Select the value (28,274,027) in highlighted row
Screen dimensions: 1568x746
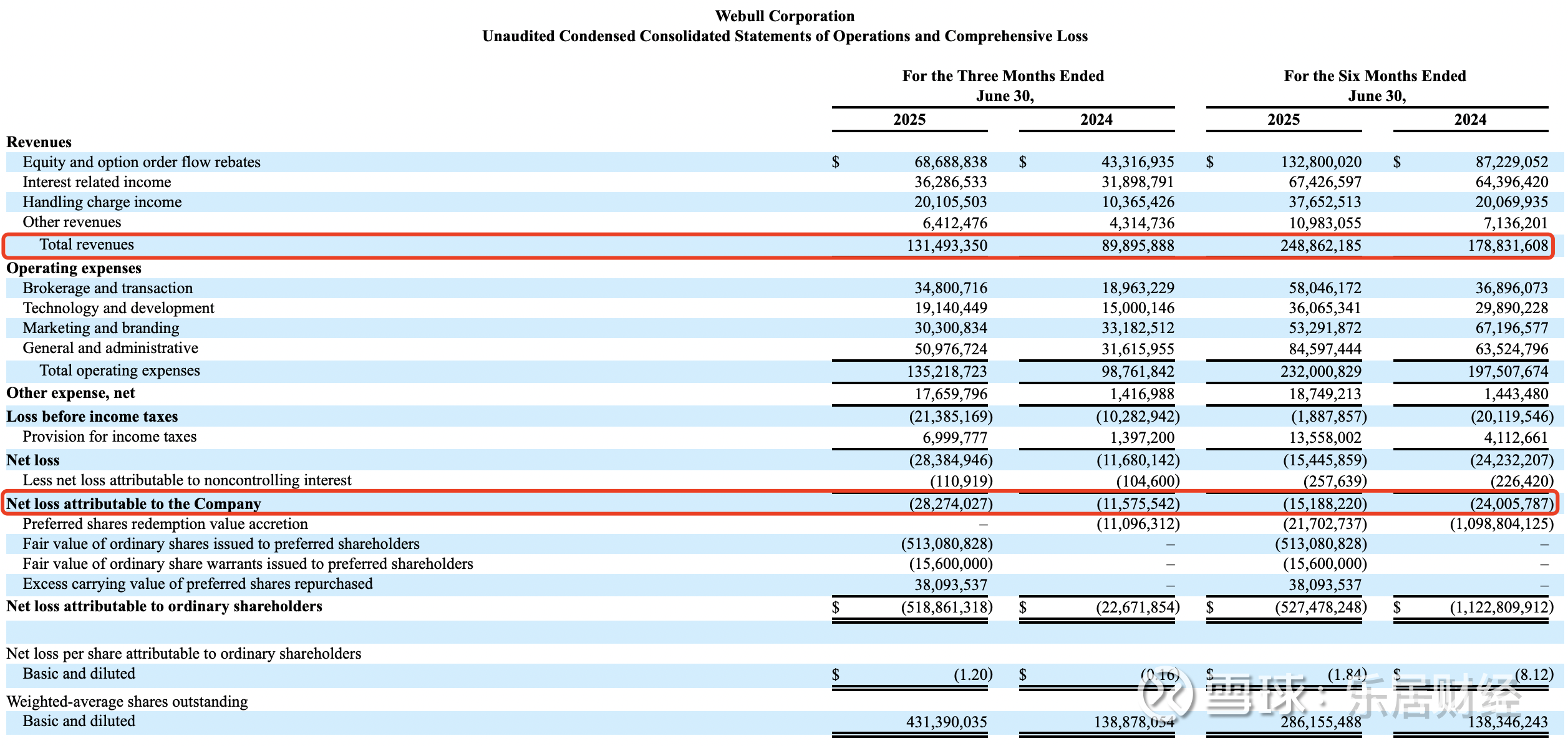(x=950, y=504)
